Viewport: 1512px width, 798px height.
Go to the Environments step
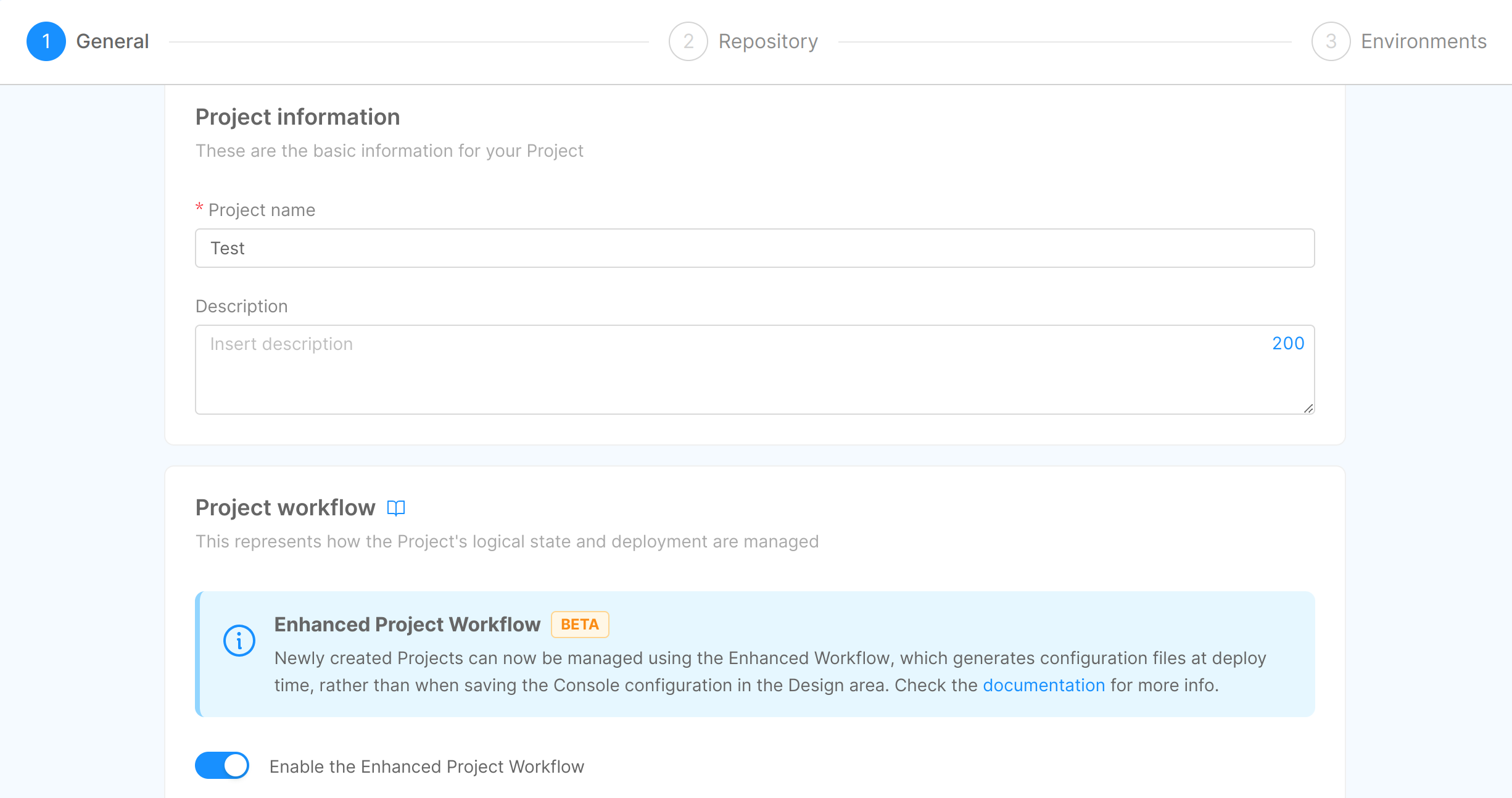(1423, 41)
